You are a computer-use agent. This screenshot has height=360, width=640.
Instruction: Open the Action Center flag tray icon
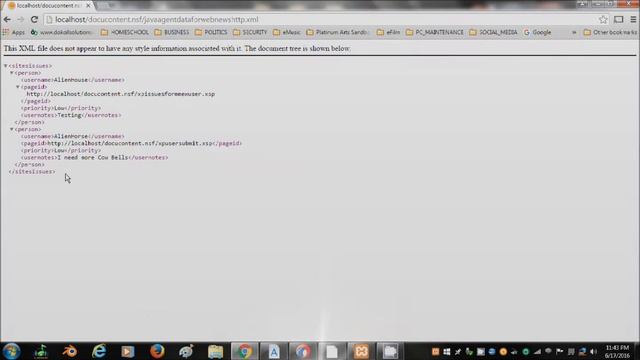560,351
